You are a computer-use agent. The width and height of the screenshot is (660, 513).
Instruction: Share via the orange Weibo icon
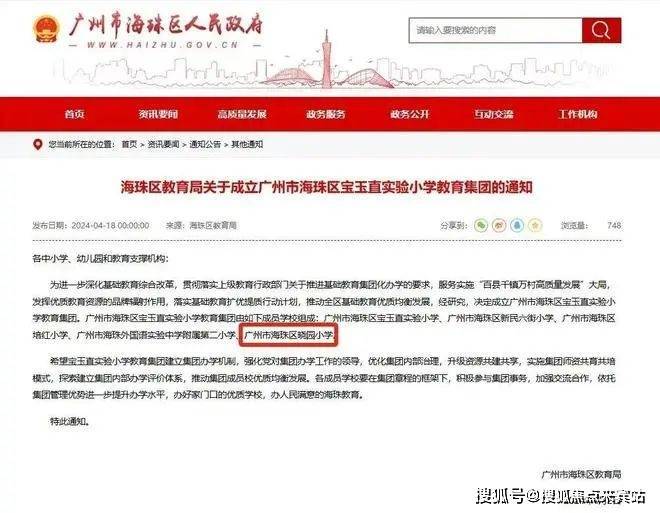click(x=499, y=226)
